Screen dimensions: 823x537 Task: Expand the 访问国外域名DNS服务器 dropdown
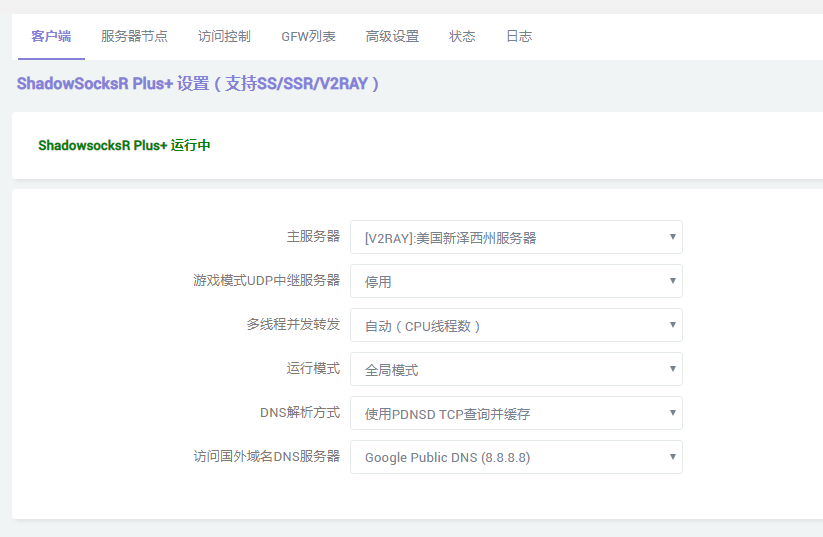[x=516, y=457]
